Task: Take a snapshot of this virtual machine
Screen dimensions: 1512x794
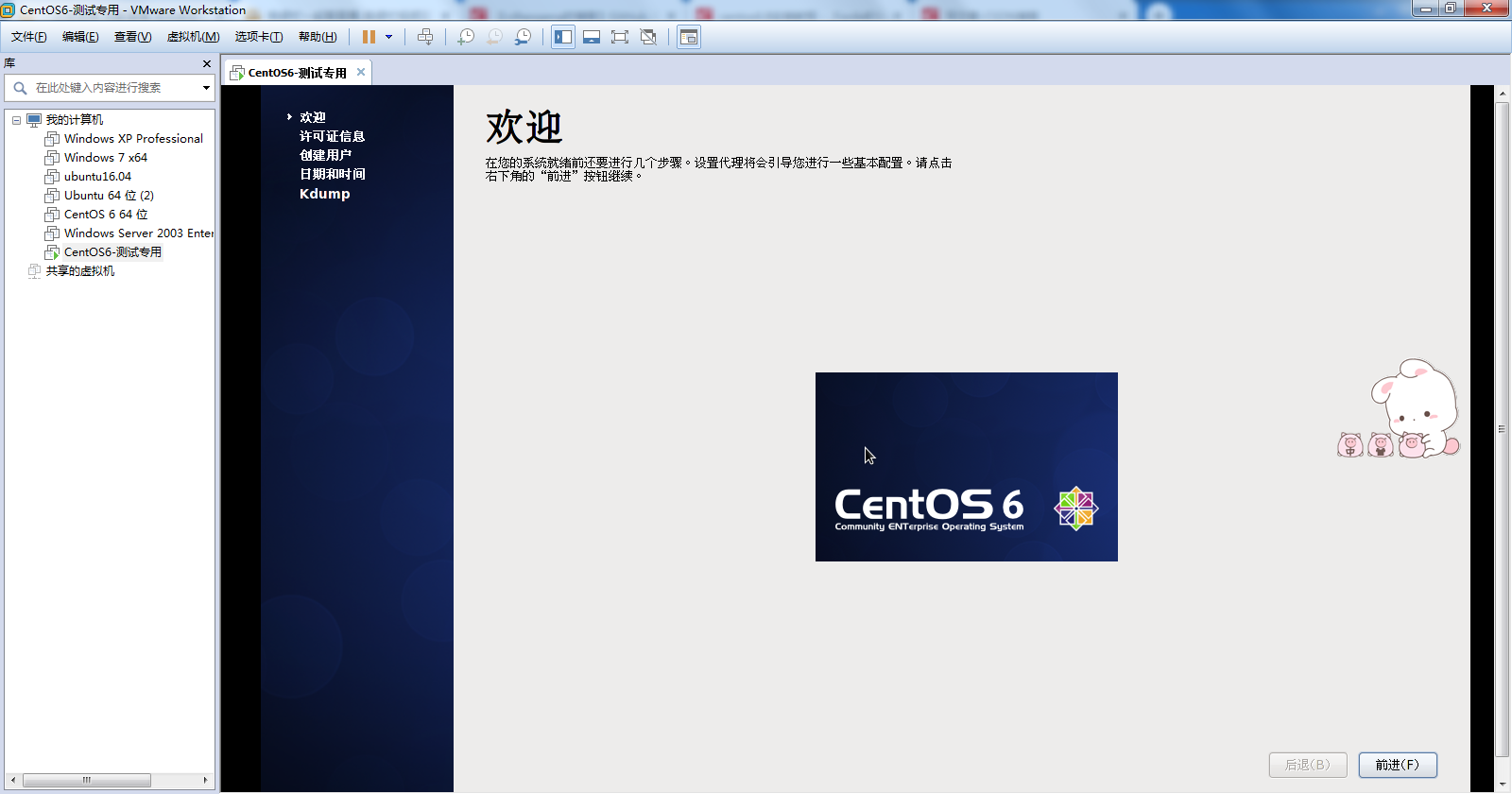Action: [x=466, y=37]
